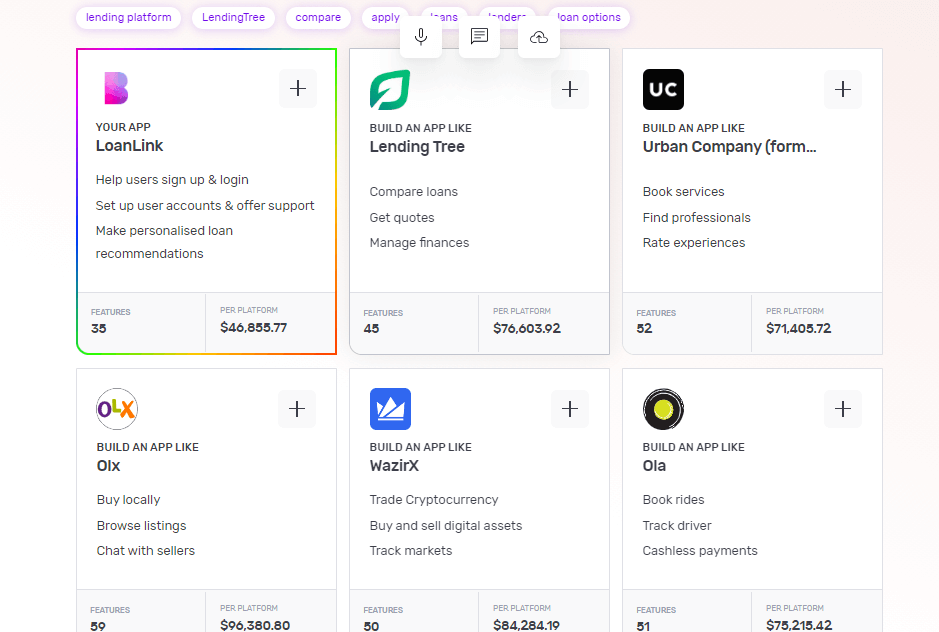Click 'Book rides' in Ola card
This screenshot has height=632, width=939.
(x=673, y=500)
